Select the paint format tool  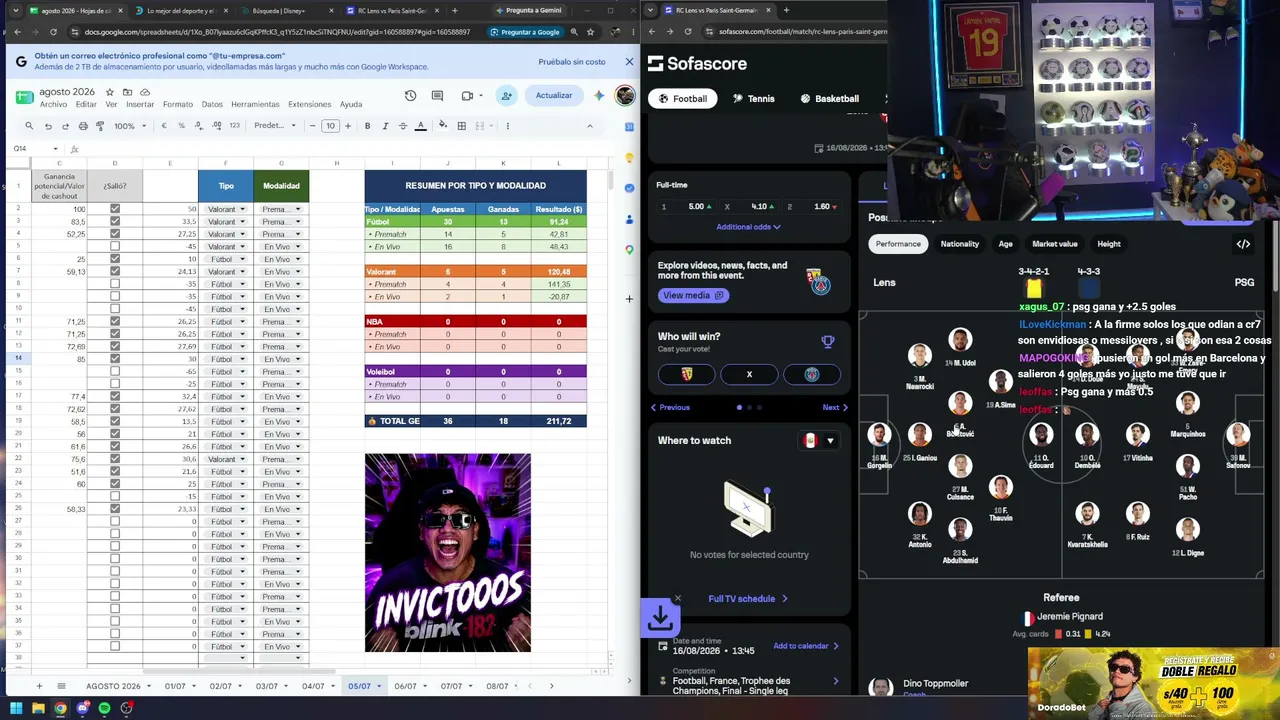point(100,126)
